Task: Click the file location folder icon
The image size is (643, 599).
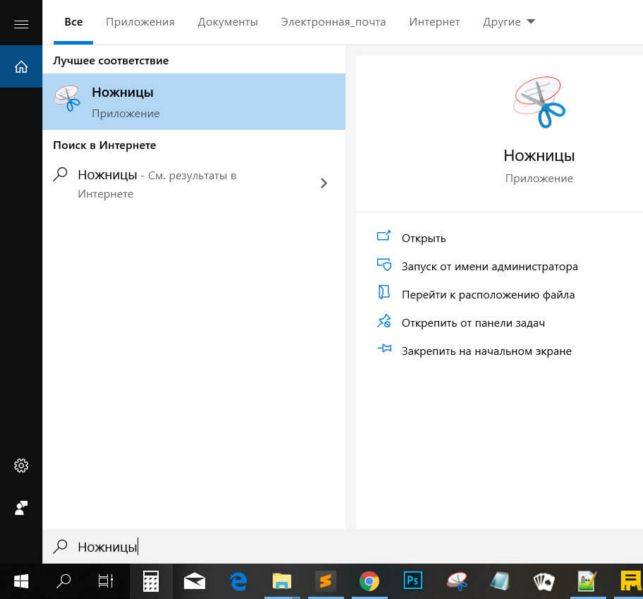Action: [x=384, y=292]
